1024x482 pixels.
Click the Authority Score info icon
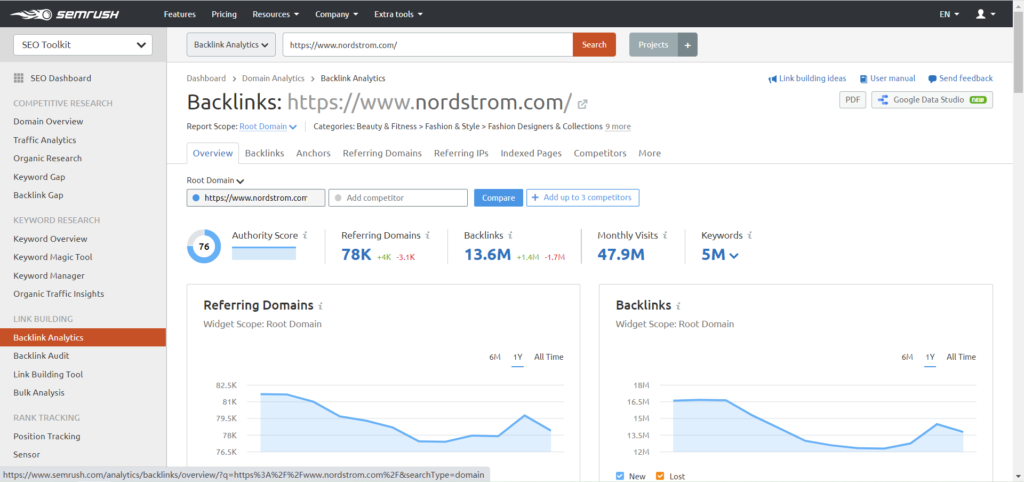click(305, 235)
